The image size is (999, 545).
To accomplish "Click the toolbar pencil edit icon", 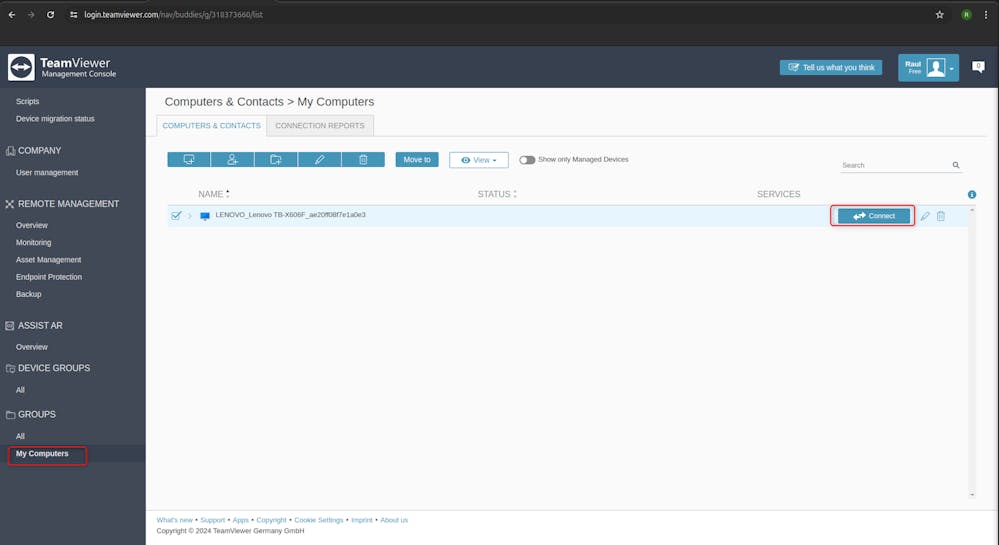I will pyautogui.click(x=319, y=159).
